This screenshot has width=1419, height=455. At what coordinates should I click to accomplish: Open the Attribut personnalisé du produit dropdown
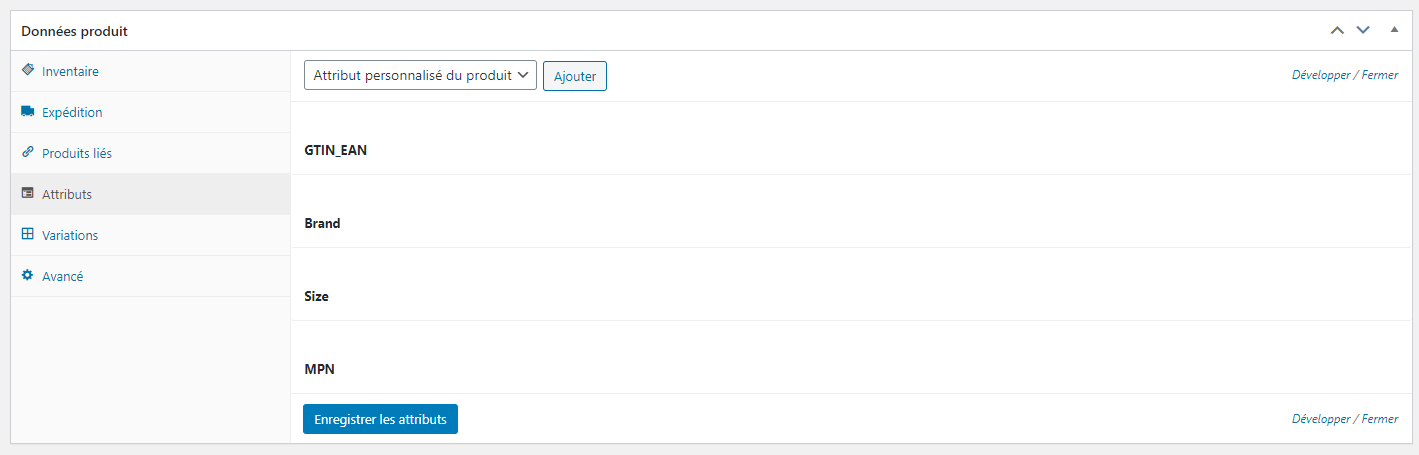[420, 76]
